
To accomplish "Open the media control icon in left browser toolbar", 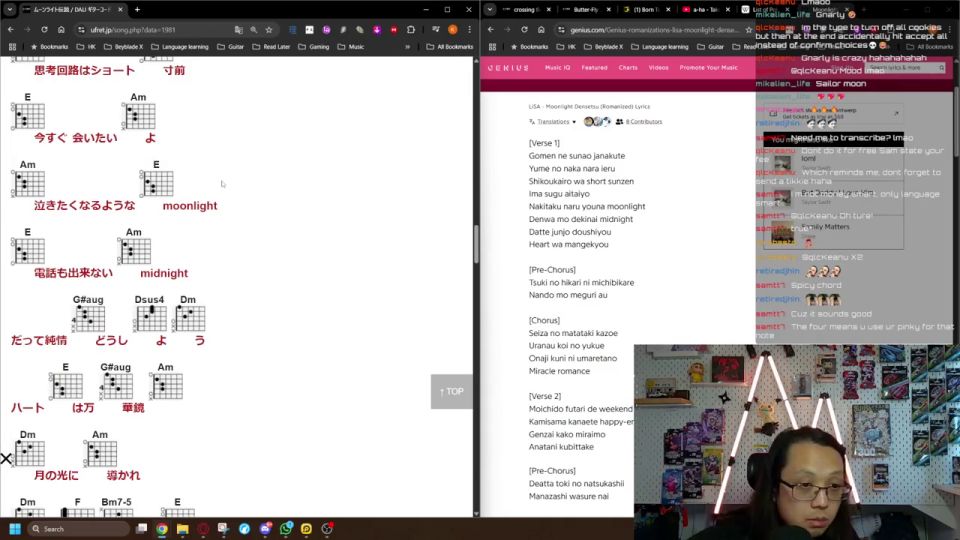I will pos(435,29).
